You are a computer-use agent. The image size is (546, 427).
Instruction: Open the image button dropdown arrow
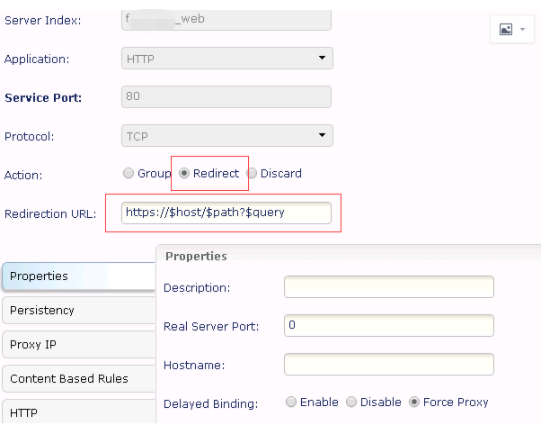pos(522,29)
